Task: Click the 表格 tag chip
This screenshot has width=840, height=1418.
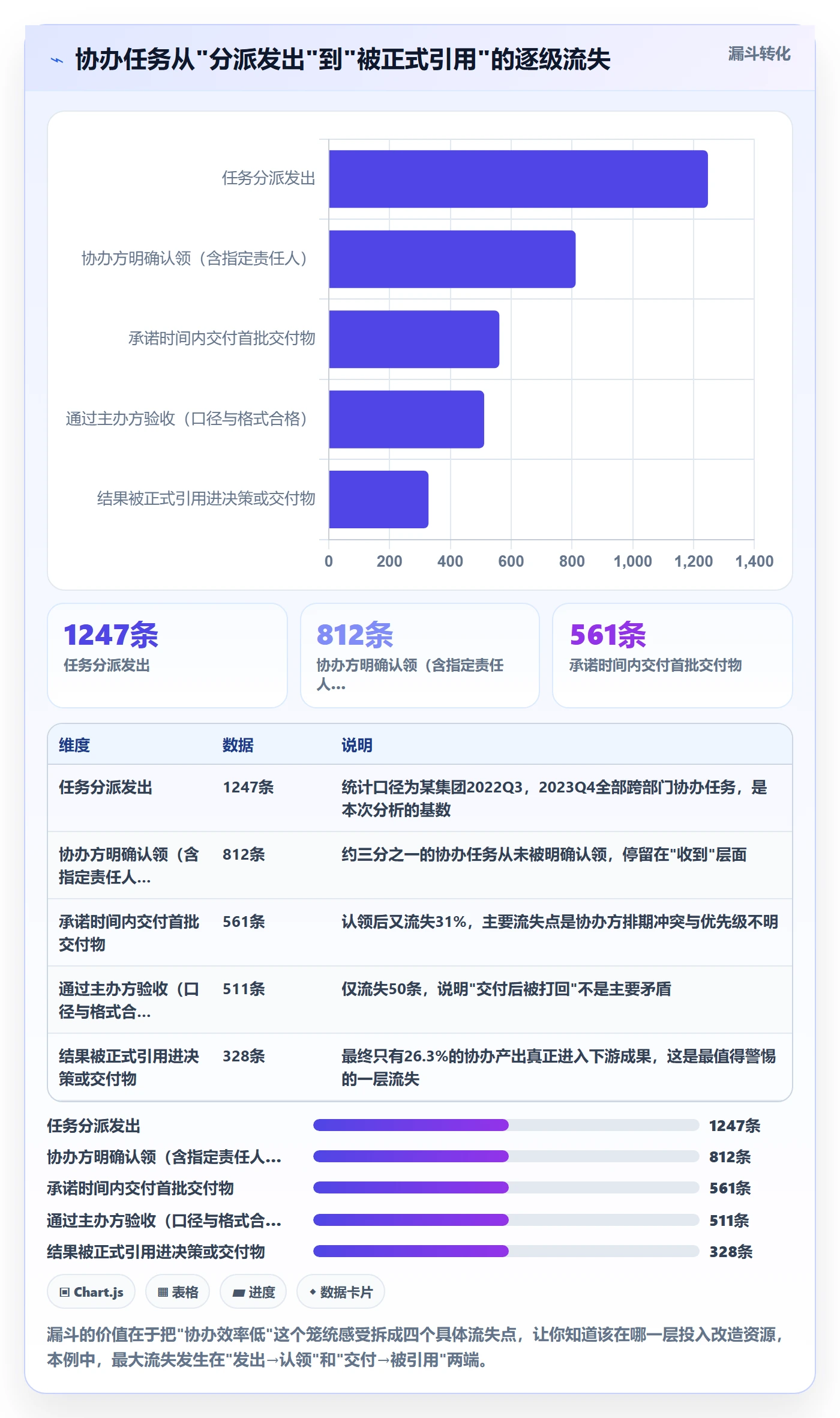Action: [x=178, y=1292]
